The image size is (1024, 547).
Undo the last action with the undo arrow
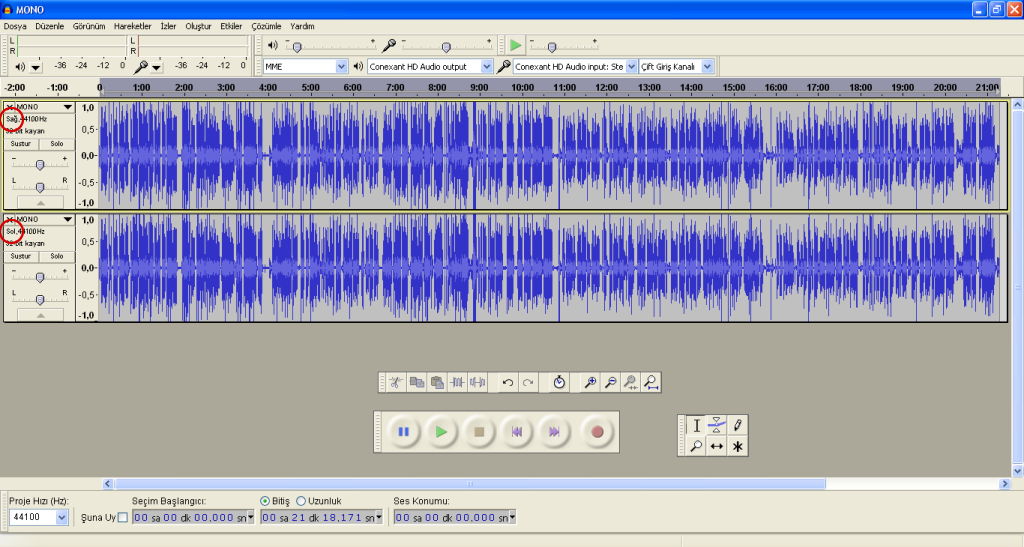click(x=507, y=383)
